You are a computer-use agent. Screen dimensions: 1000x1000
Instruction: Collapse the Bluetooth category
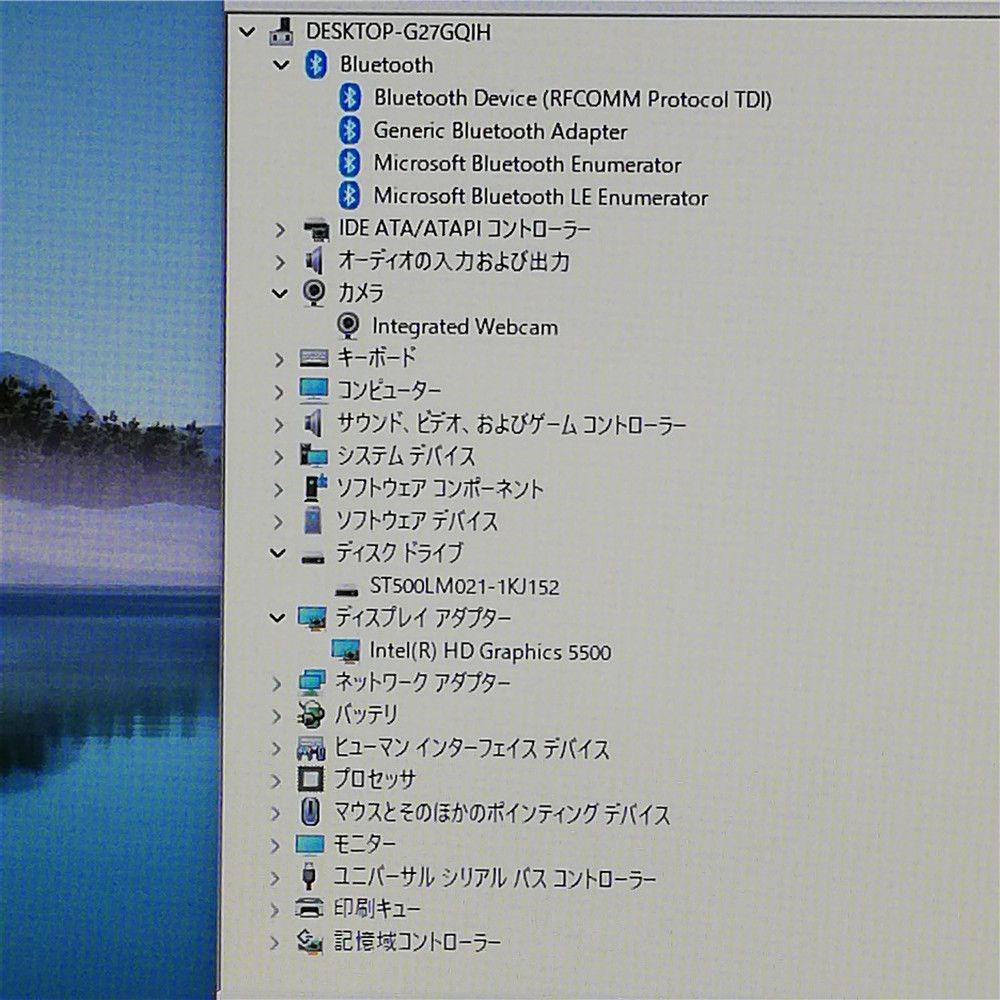(281, 64)
